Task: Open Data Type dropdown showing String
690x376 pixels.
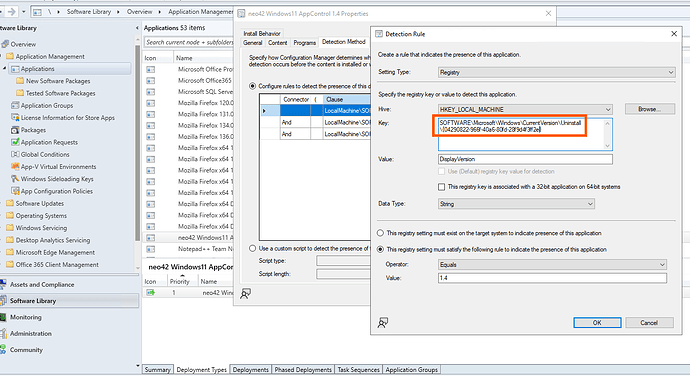Action: [516, 204]
